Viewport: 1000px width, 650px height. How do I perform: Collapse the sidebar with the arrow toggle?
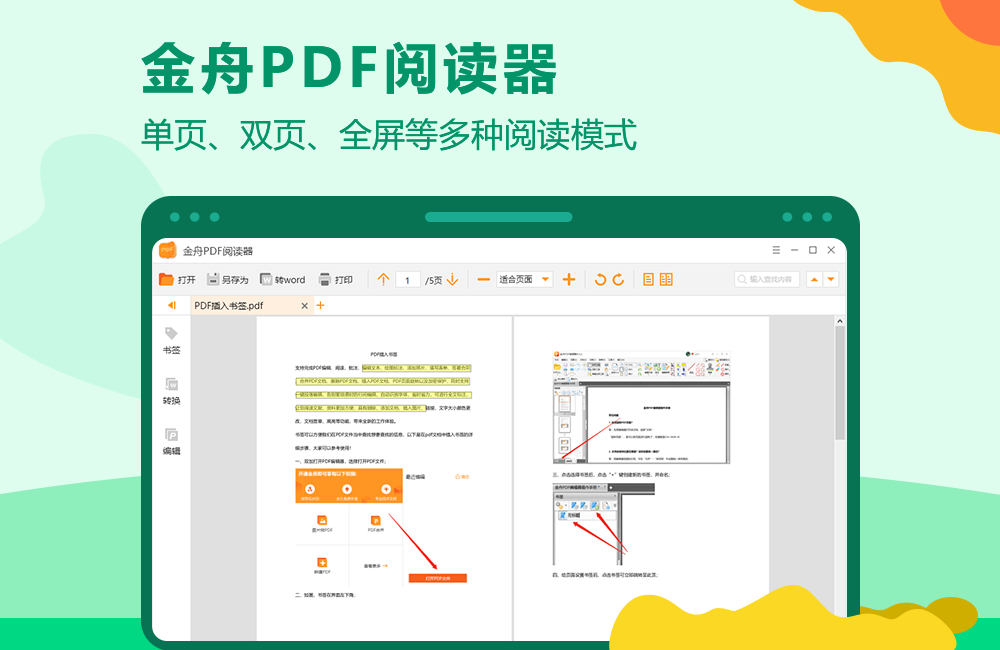(x=172, y=307)
